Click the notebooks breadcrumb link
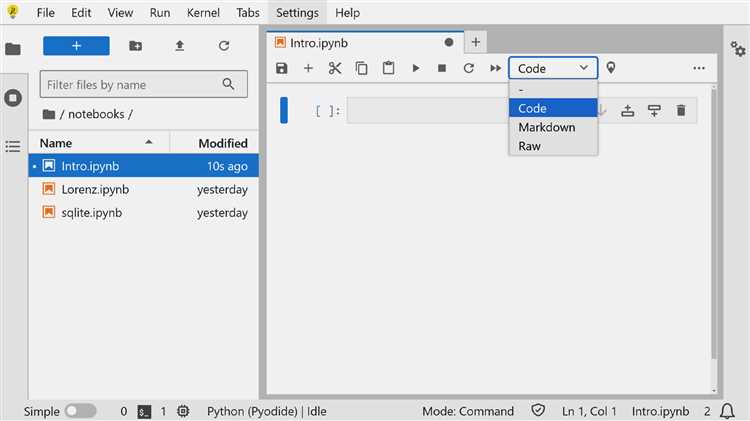 point(96,114)
